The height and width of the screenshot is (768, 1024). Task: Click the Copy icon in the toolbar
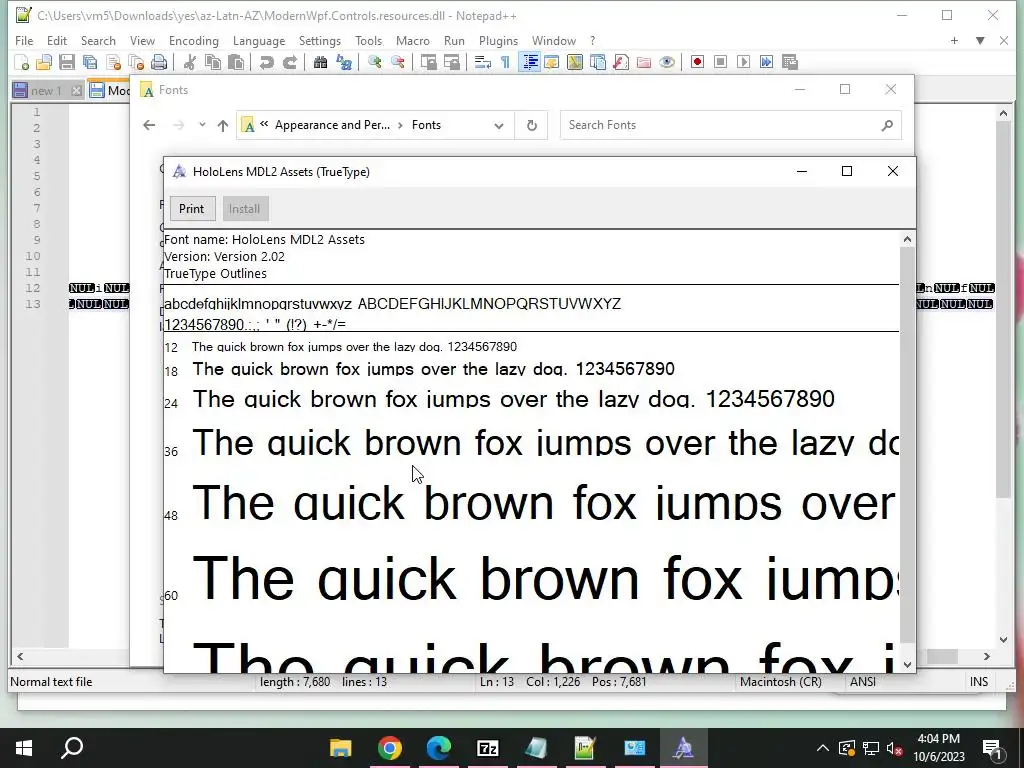coord(213,62)
